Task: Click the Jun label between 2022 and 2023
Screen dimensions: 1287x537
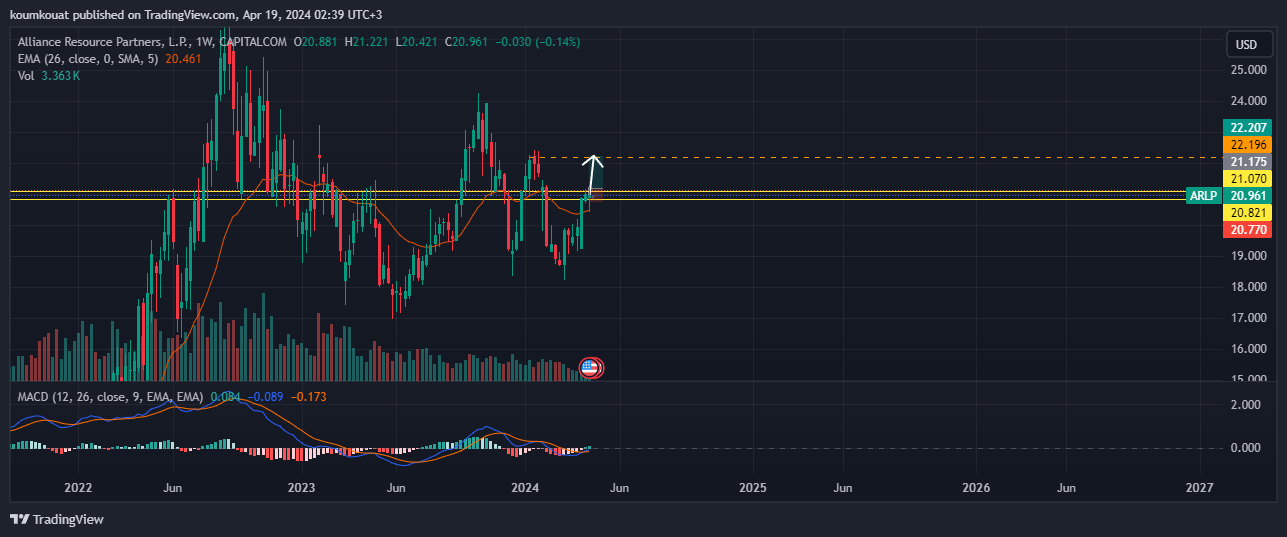Action: click(173, 488)
